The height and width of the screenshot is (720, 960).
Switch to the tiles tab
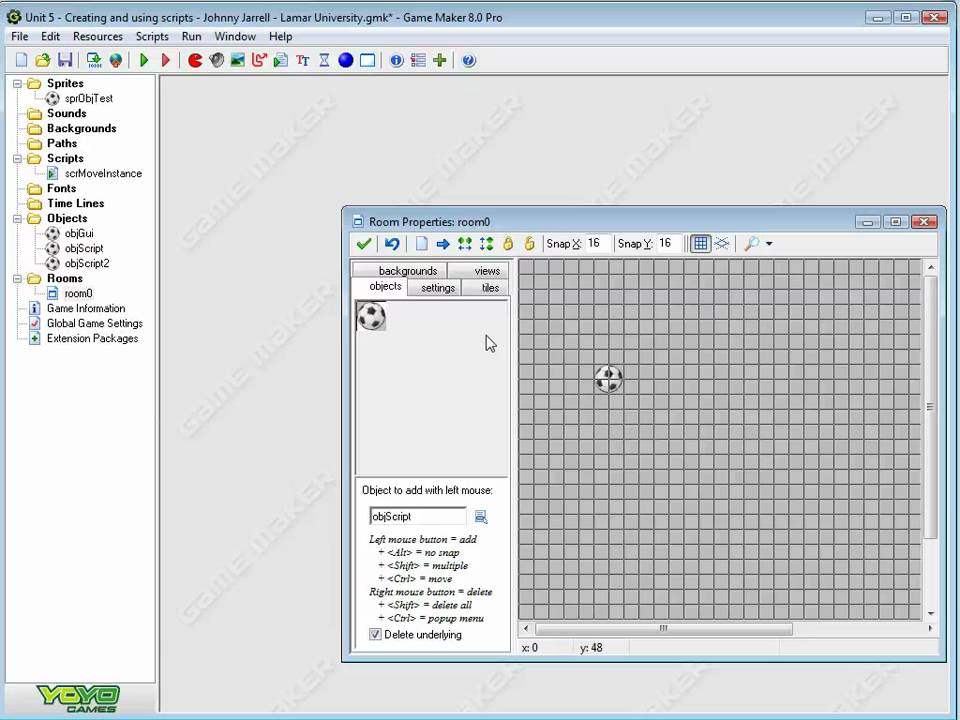coord(486,287)
